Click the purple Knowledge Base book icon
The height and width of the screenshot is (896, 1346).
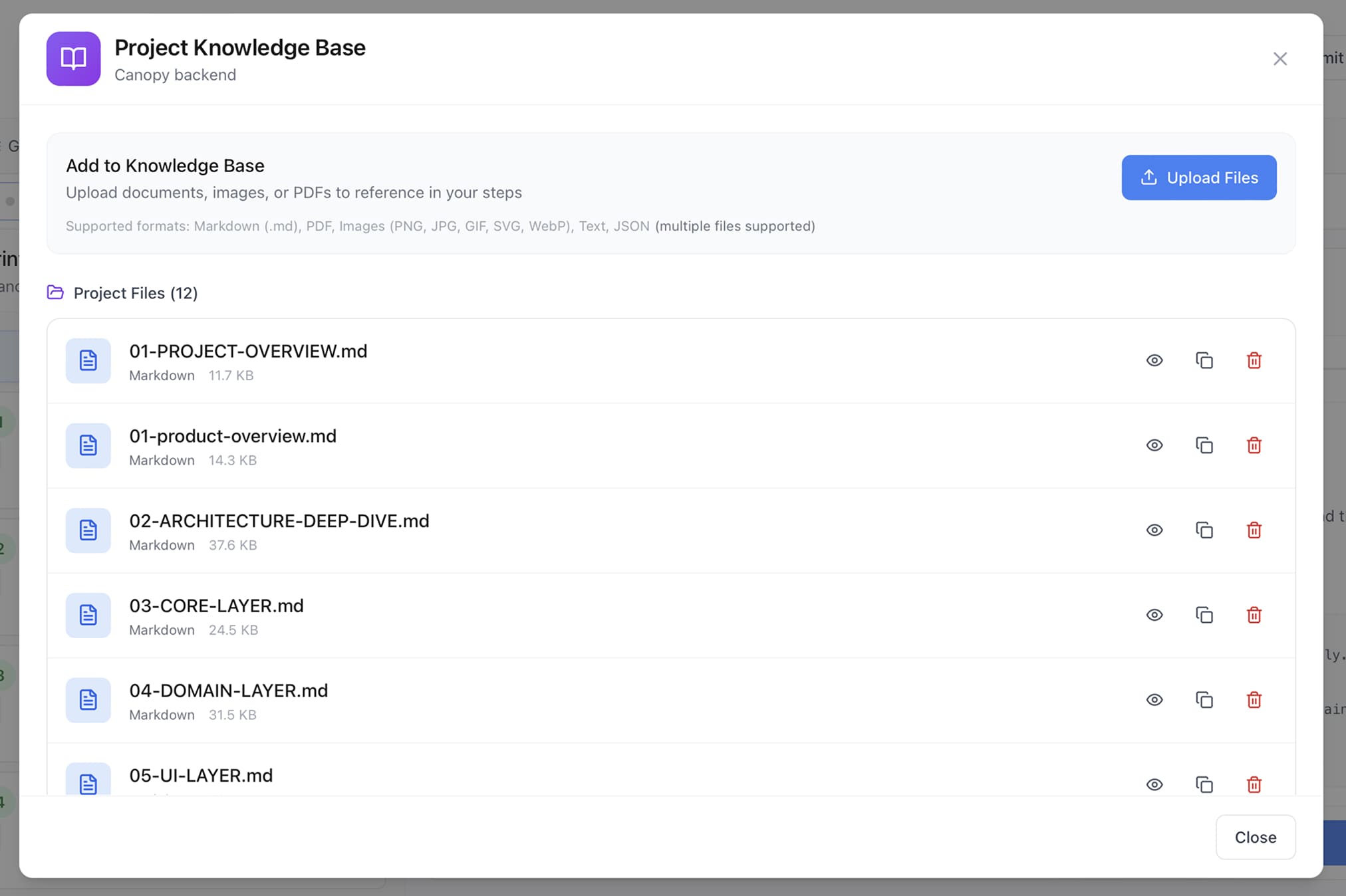[73, 58]
